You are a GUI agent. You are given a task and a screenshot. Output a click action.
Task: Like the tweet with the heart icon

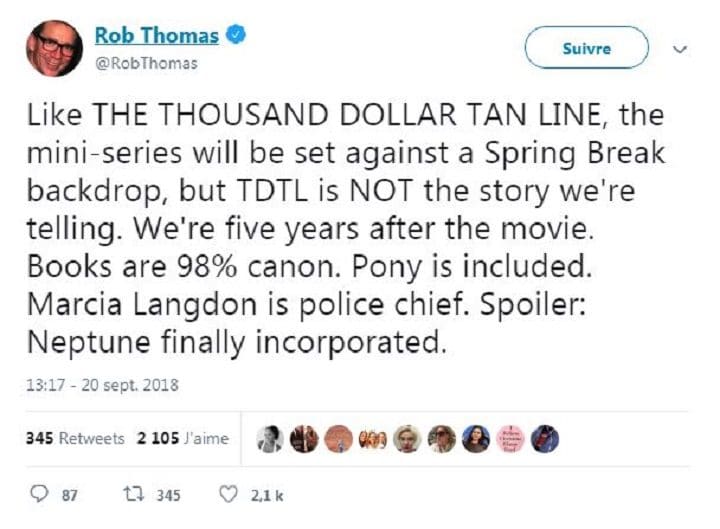click(229, 494)
